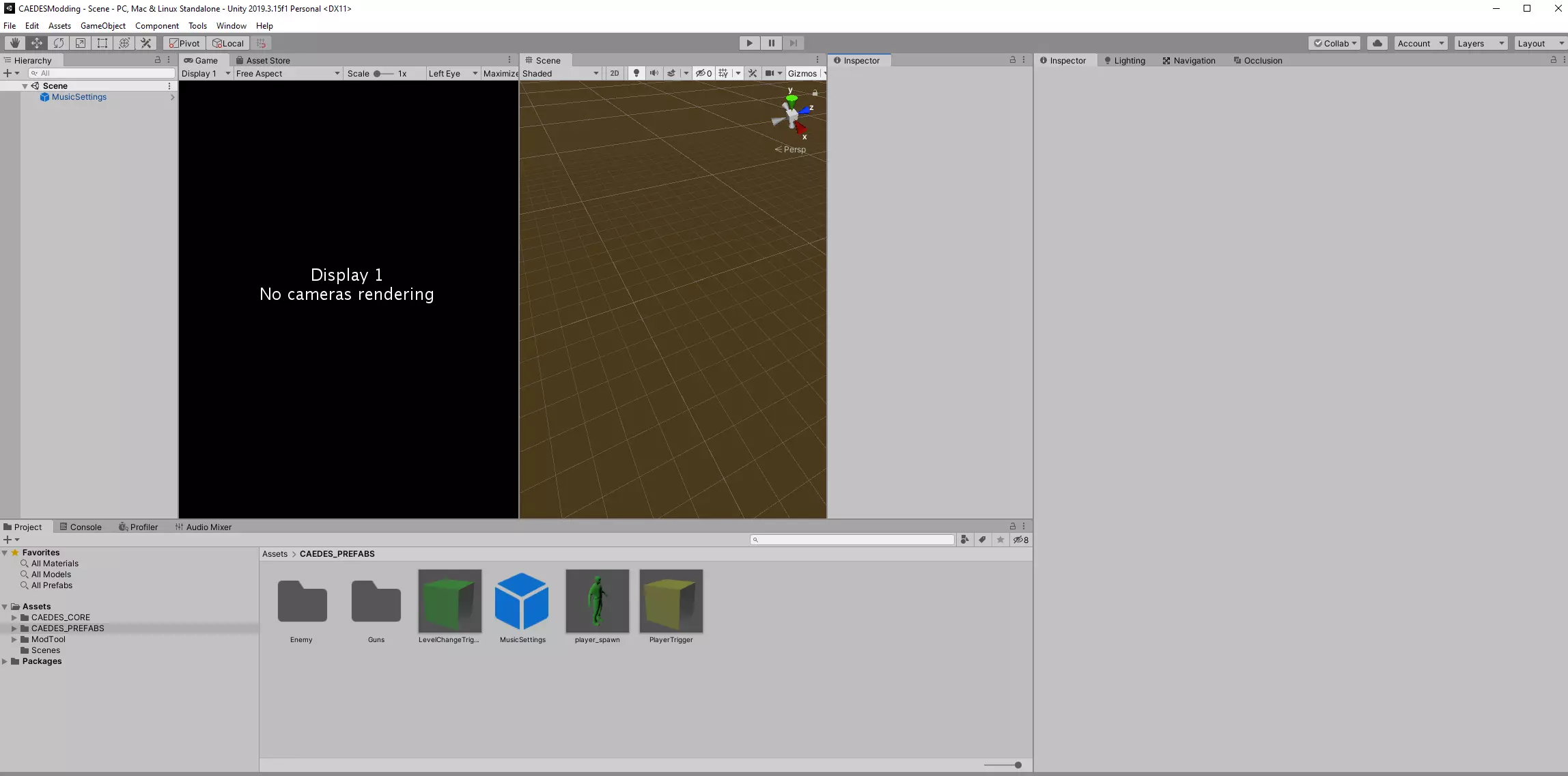Select the Rect transform tool
1568x776 pixels.
point(102,43)
